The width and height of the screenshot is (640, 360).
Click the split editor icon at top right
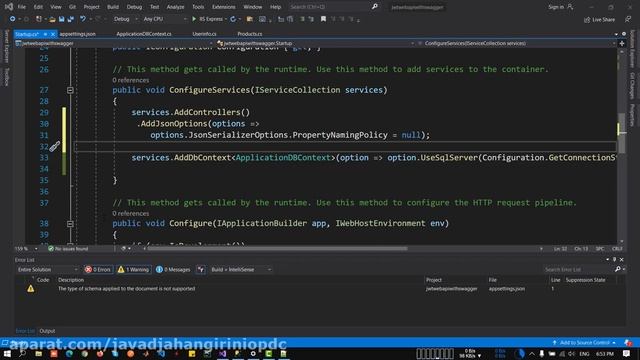click(x=622, y=43)
